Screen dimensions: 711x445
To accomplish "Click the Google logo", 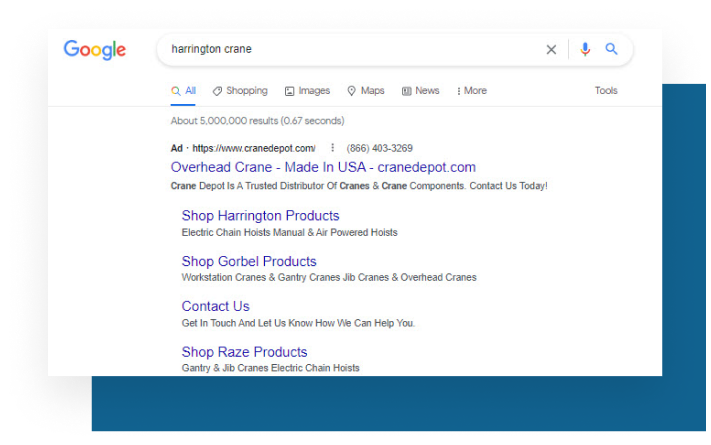I will [95, 49].
